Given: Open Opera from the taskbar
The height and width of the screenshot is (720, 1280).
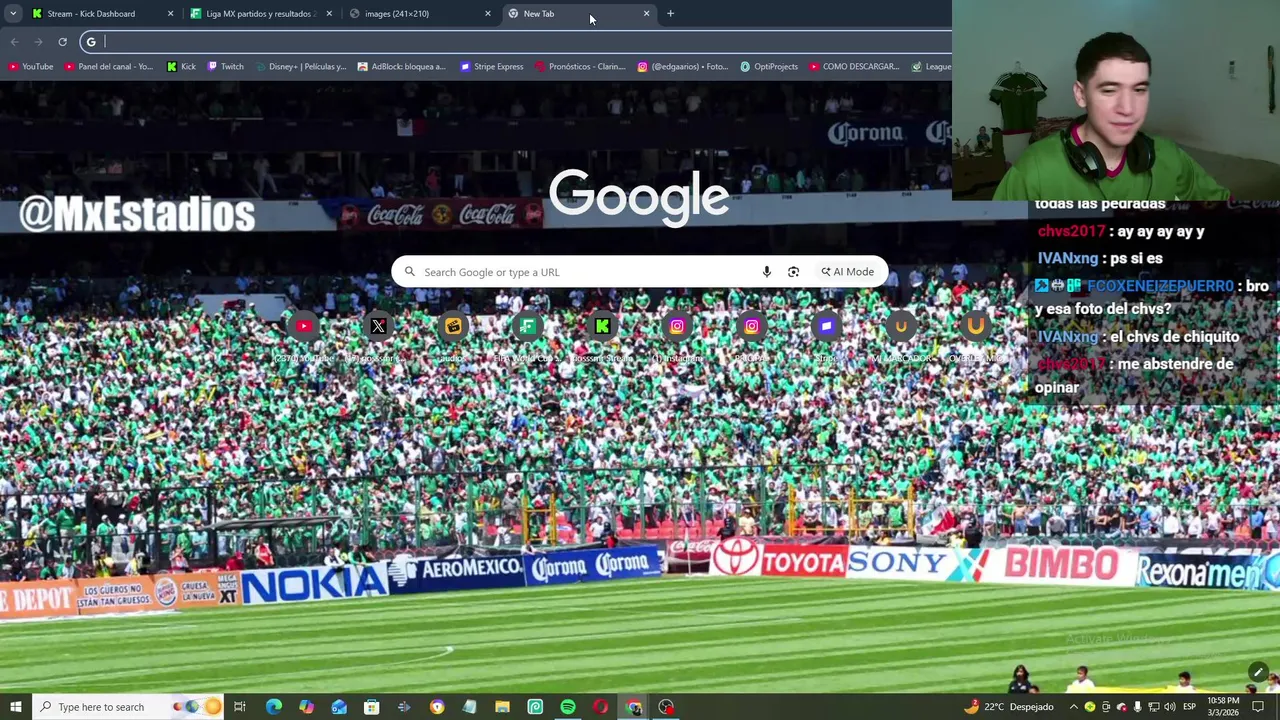Looking at the screenshot, I should point(600,707).
